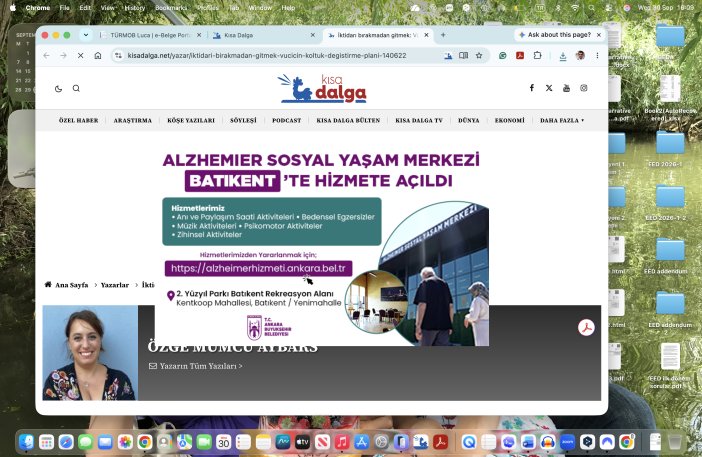Viewport: 702px width, 457px height.
Task: Open the Bookmarks menu
Action: [171, 8]
